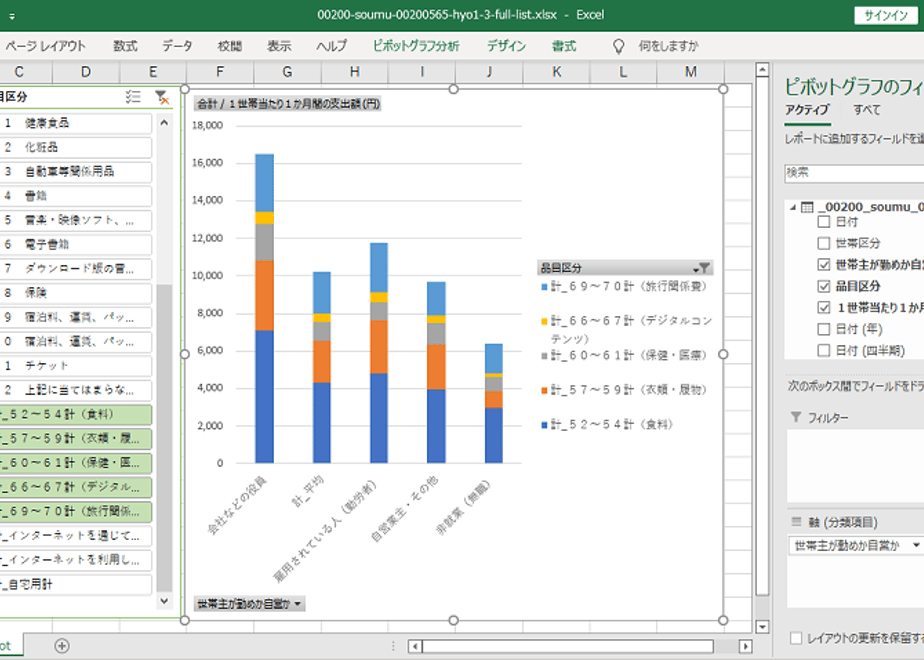This screenshot has width=924, height=660.
Task: Add a new sheet with the plus button
Action: [62, 646]
